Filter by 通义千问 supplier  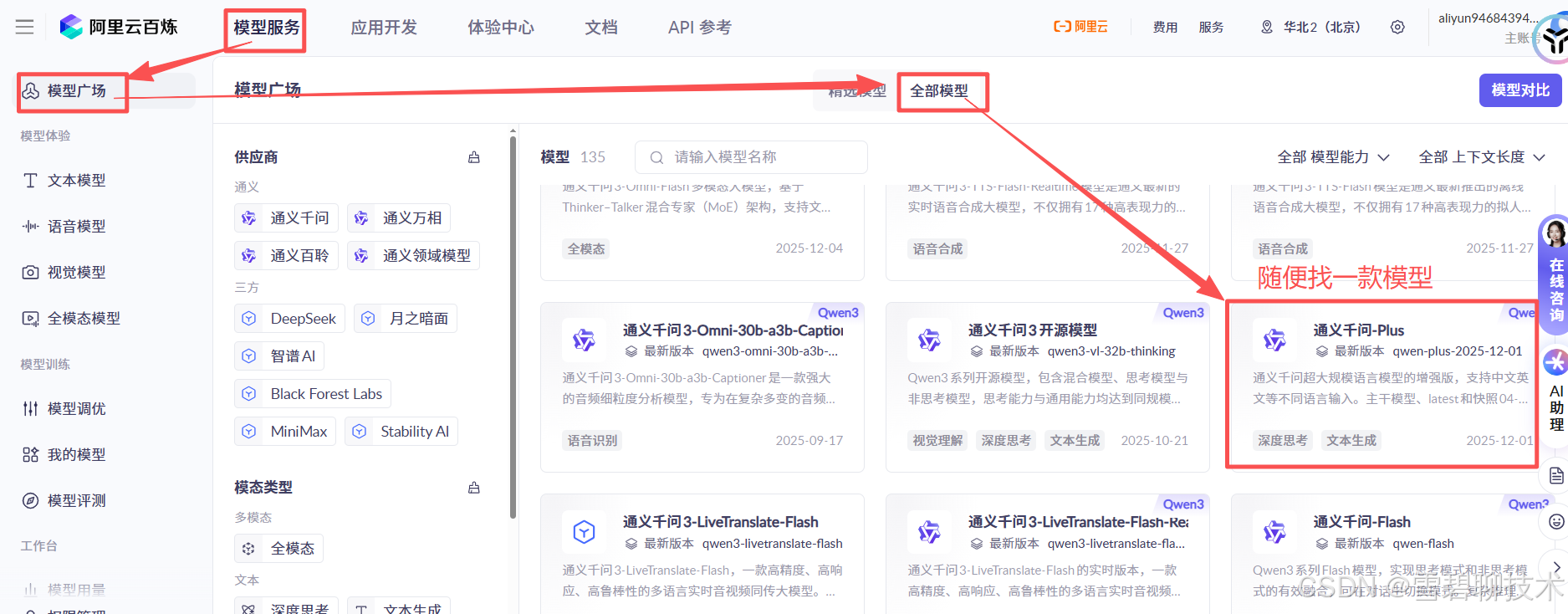(287, 218)
